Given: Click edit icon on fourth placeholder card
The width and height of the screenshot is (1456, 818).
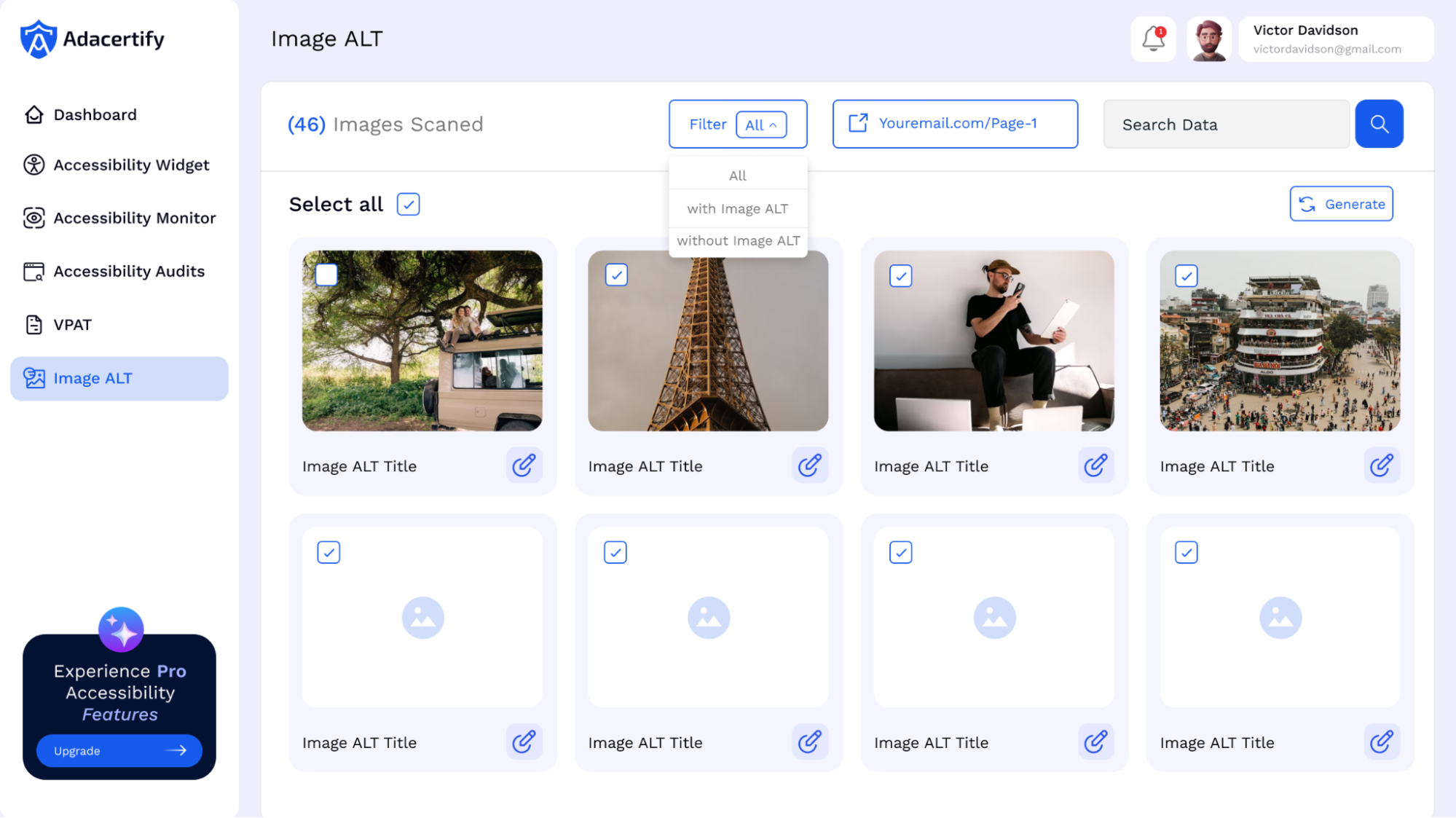Looking at the screenshot, I should [x=1382, y=742].
